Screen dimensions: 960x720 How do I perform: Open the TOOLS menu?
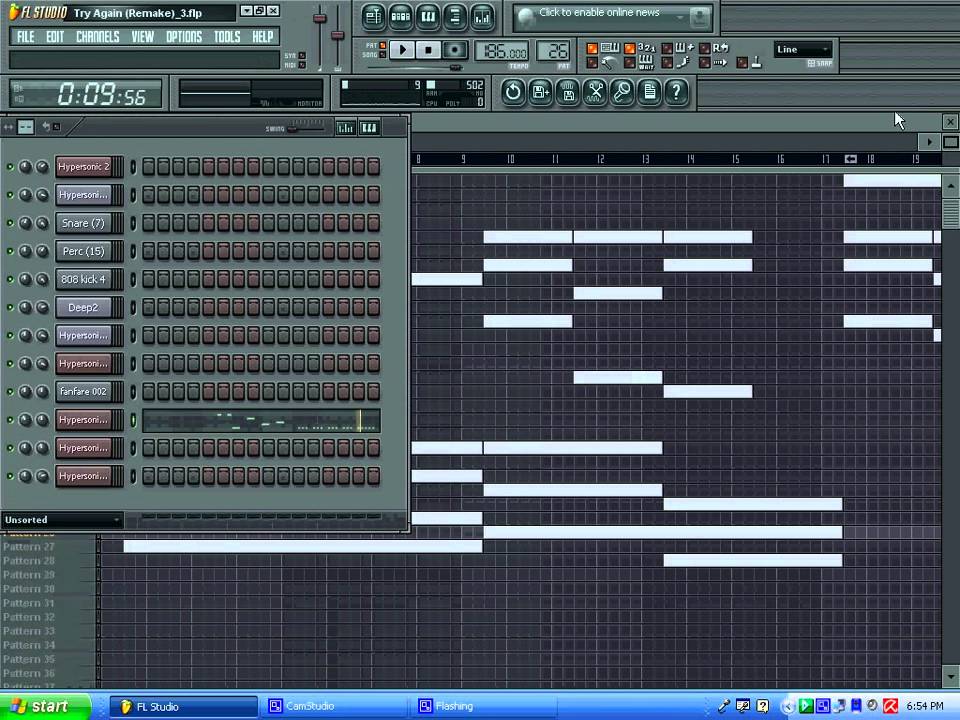pos(227,37)
